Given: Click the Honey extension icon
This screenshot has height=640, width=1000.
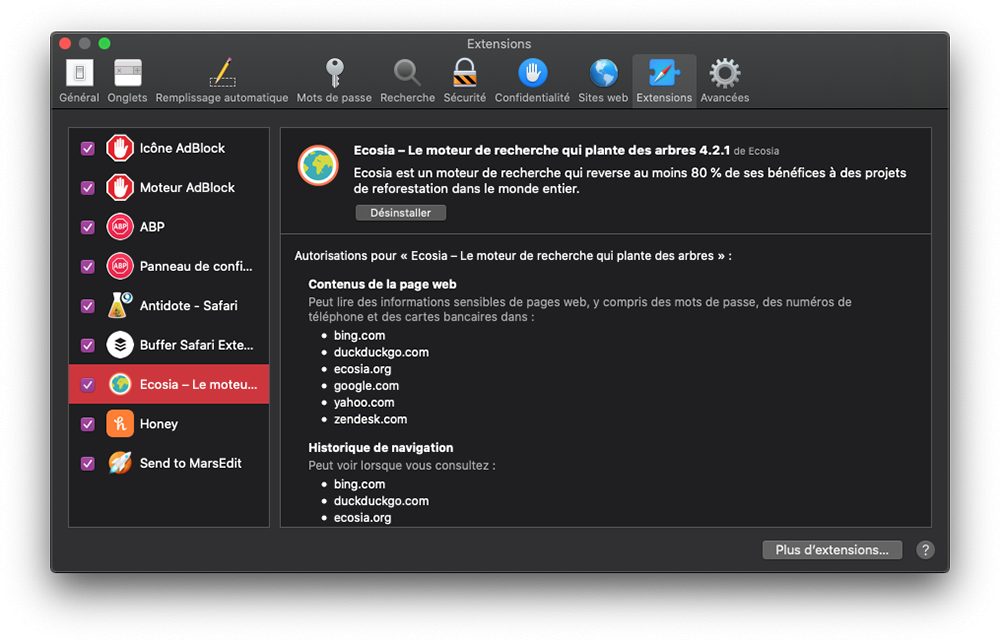Looking at the screenshot, I should pyautogui.click(x=120, y=424).
